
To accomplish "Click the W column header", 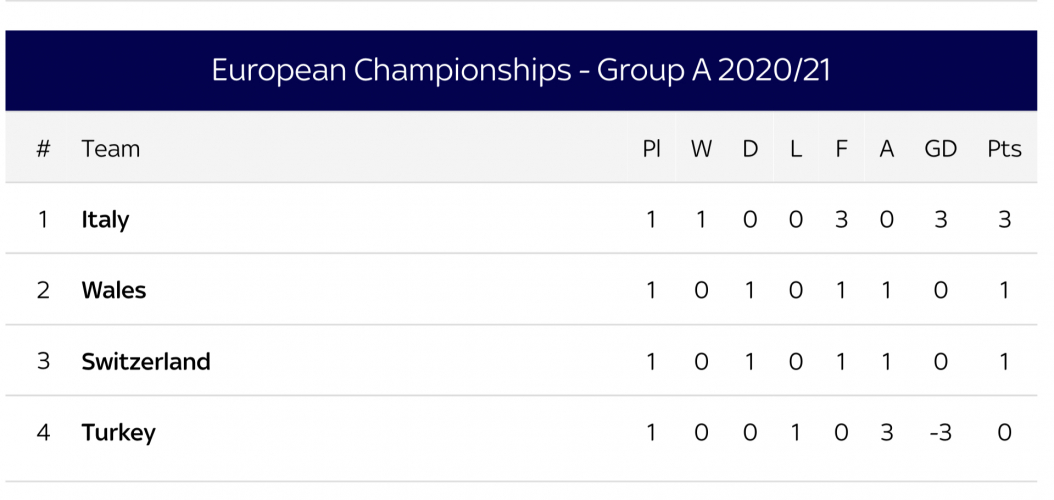I will point(701,149).
